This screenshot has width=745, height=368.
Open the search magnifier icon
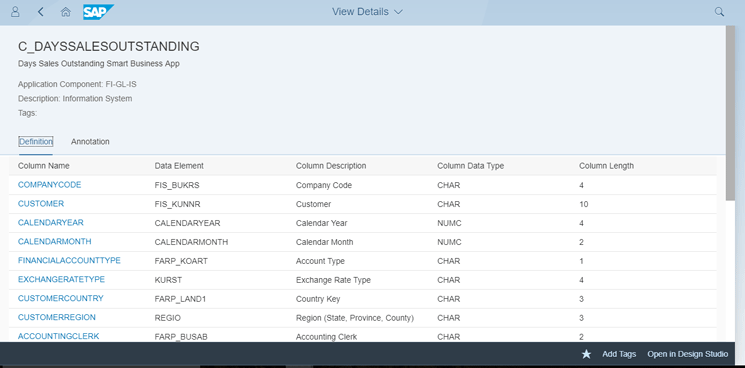coord(719,12)
